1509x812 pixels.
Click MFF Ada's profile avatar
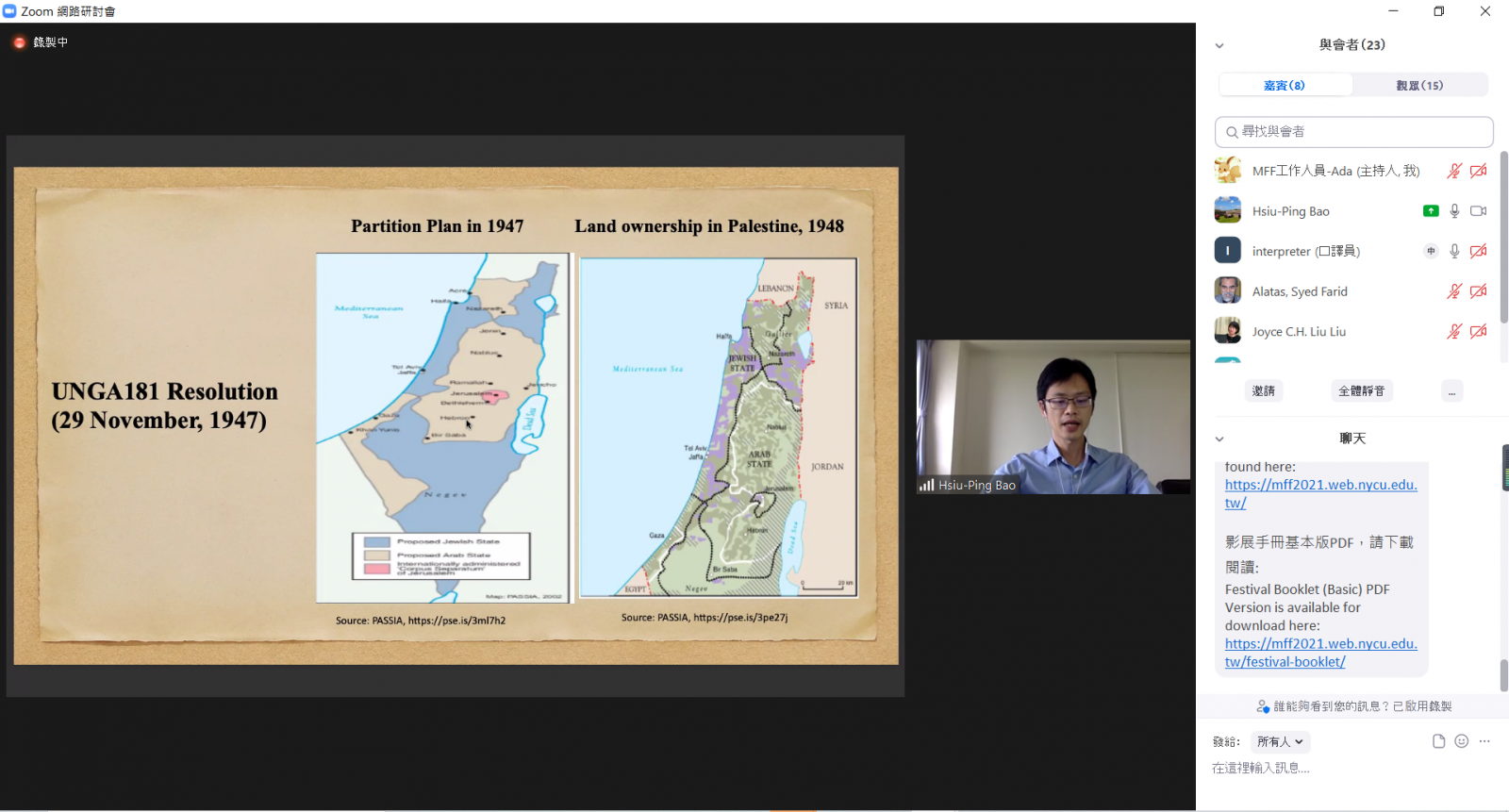[x=1228, y=171]
